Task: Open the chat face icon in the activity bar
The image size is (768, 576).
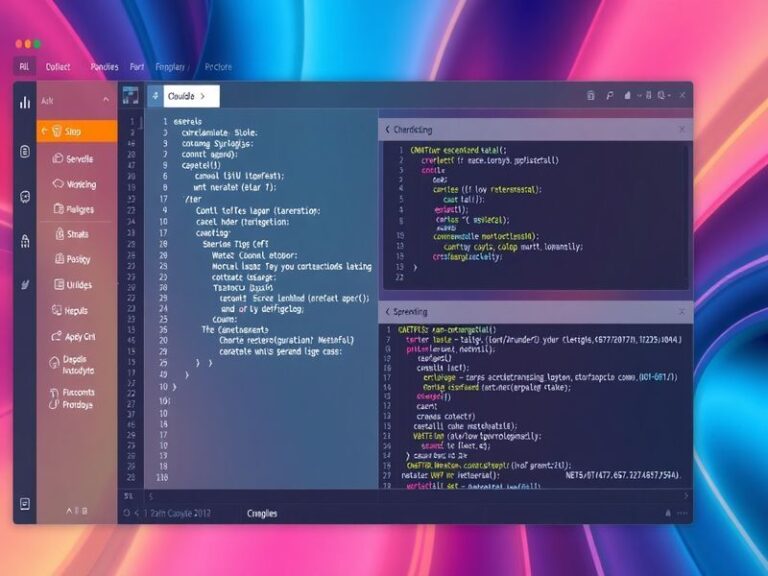Action: click(25, 196)
